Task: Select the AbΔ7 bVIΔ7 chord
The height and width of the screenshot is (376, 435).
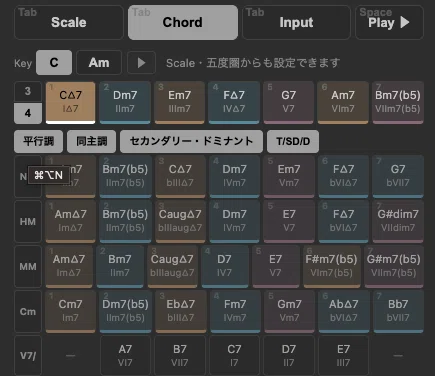Action: (x=344, y=311)
